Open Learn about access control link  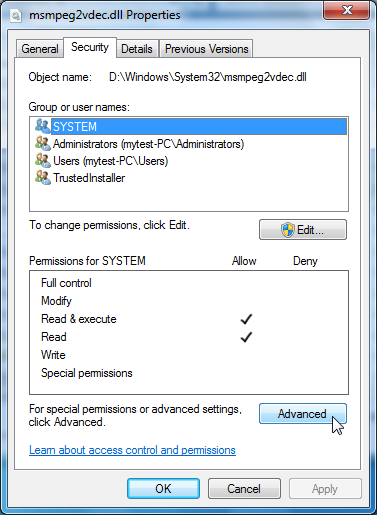[x=132, y=450]
